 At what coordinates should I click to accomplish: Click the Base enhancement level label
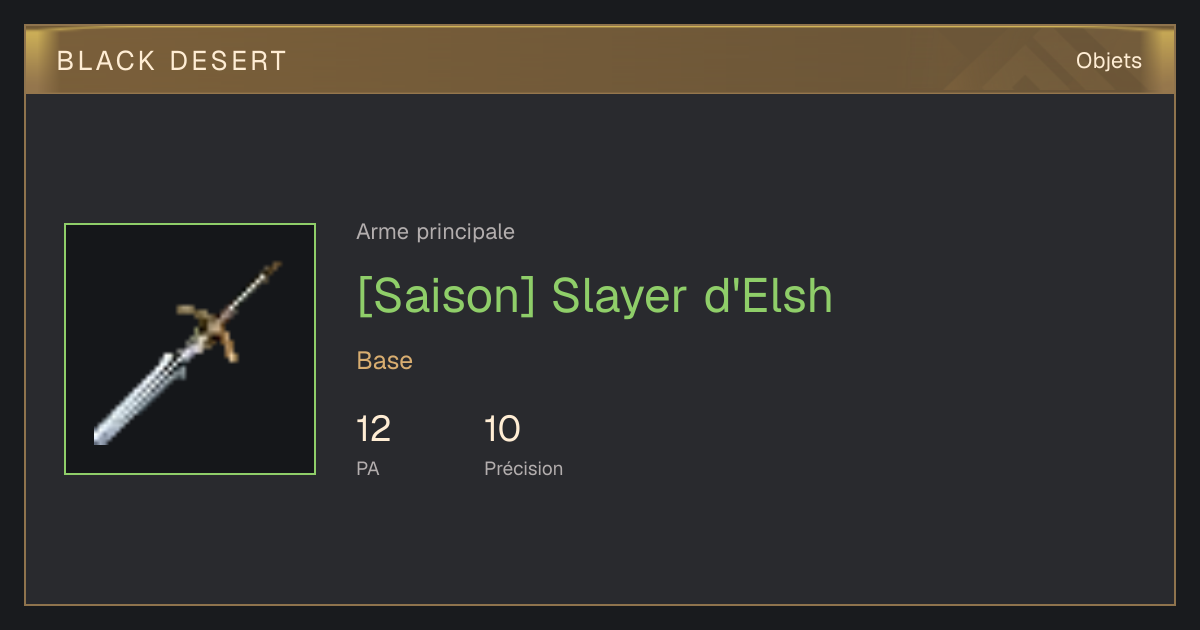[385, 361]
